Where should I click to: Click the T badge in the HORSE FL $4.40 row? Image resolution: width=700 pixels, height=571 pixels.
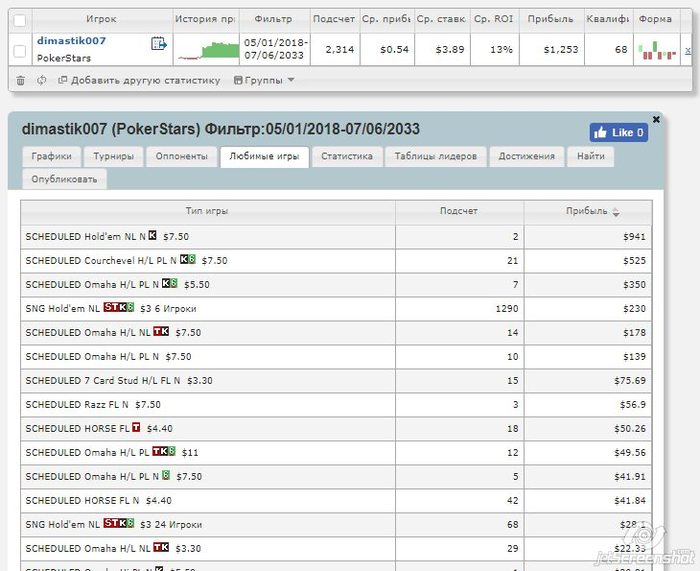pyautogui.click(x=136, y=427)
